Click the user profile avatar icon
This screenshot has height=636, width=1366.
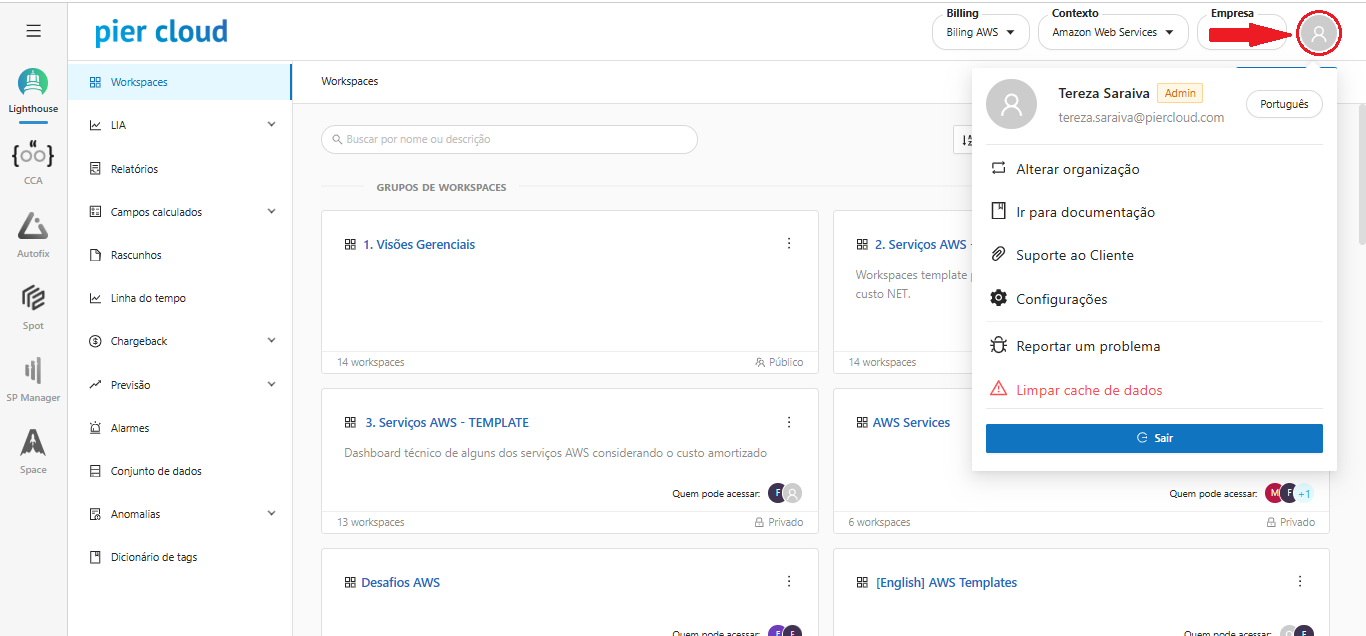tap(1318, 33)
